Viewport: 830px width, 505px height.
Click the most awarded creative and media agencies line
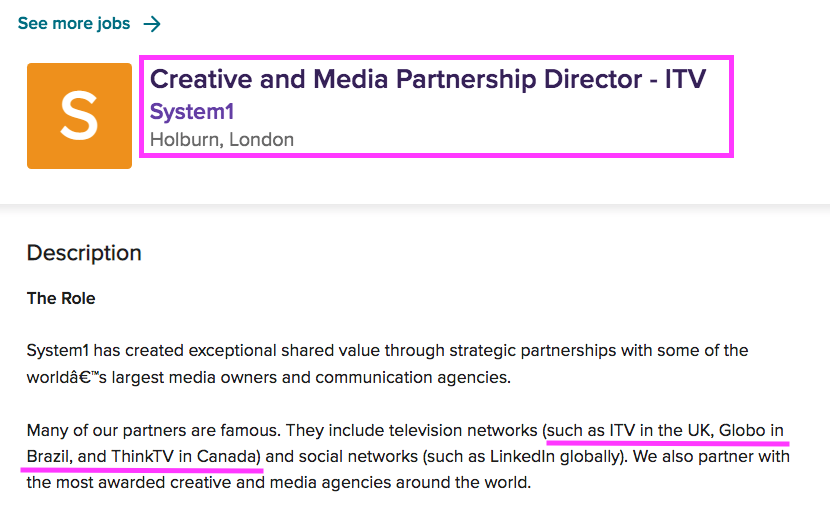click(279, 483)
